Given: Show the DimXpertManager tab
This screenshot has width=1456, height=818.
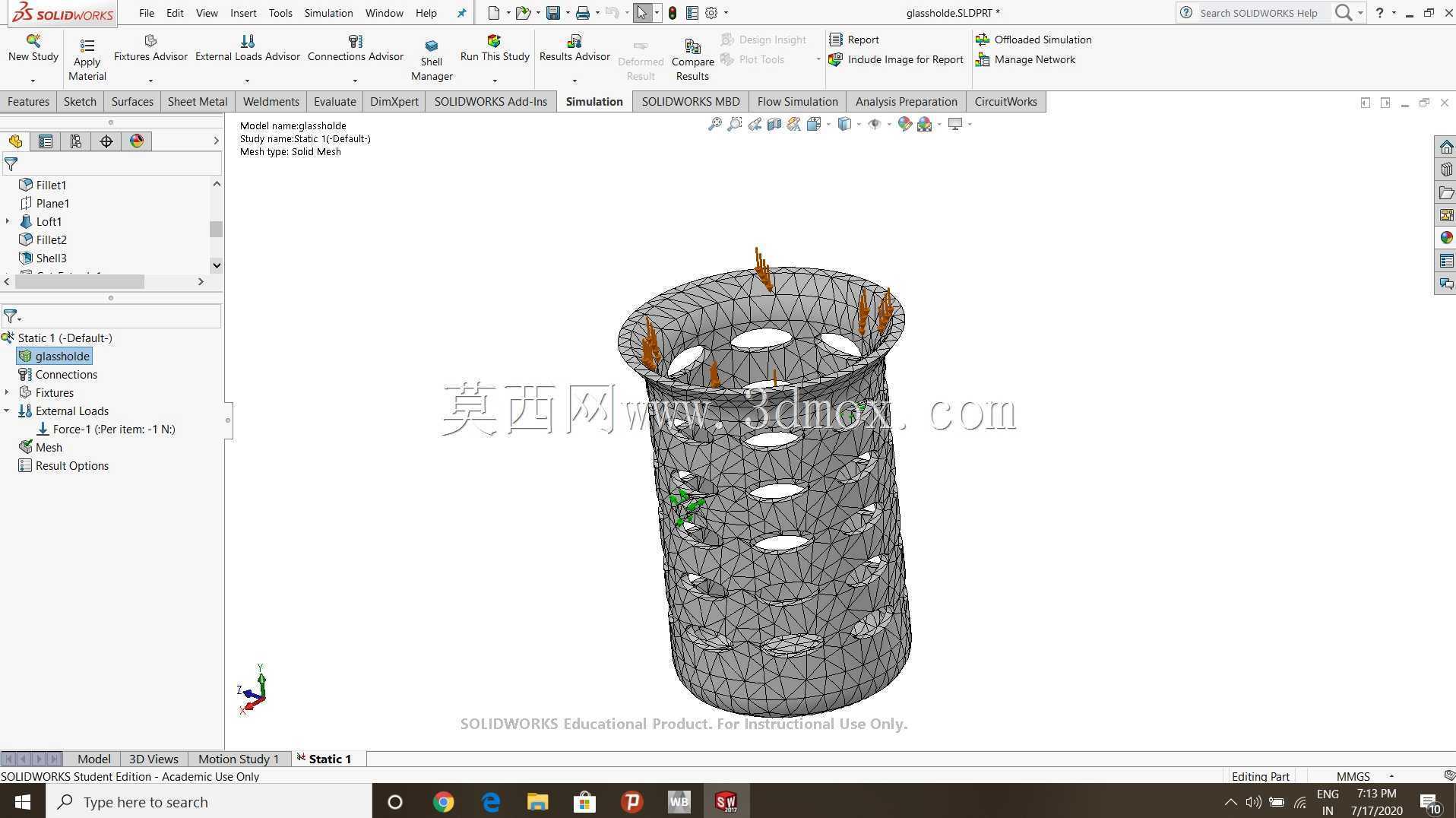Looking at the screenshot, I should click(106, 141).
